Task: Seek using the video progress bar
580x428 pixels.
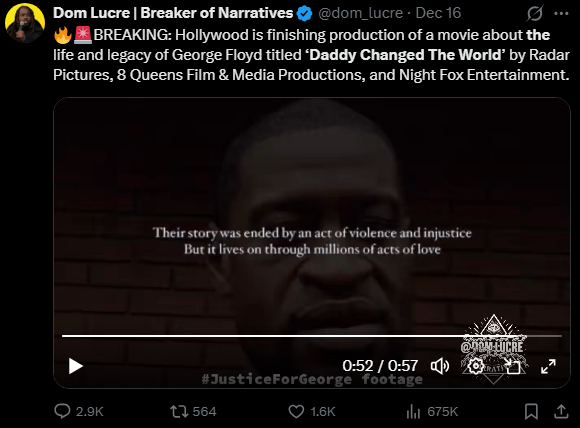Action: (312, 336)
